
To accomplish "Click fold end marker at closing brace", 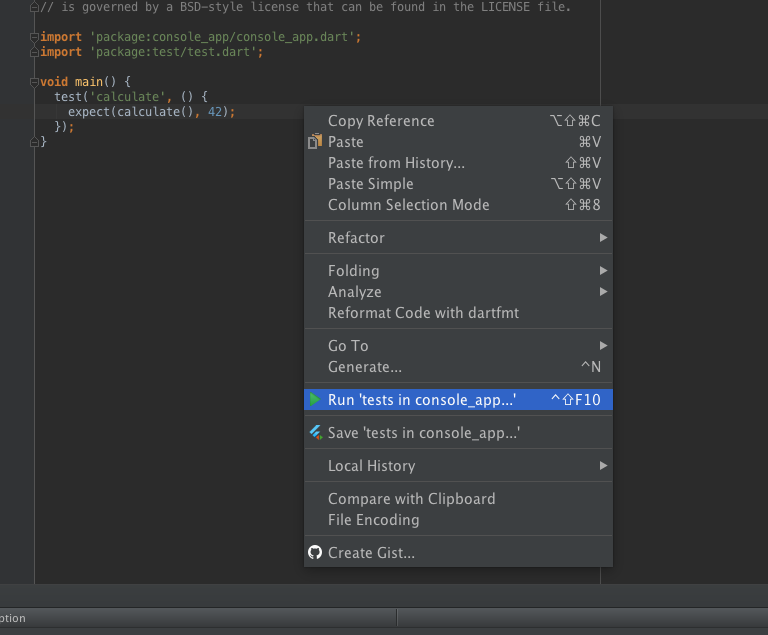I will tap(34, 142).
